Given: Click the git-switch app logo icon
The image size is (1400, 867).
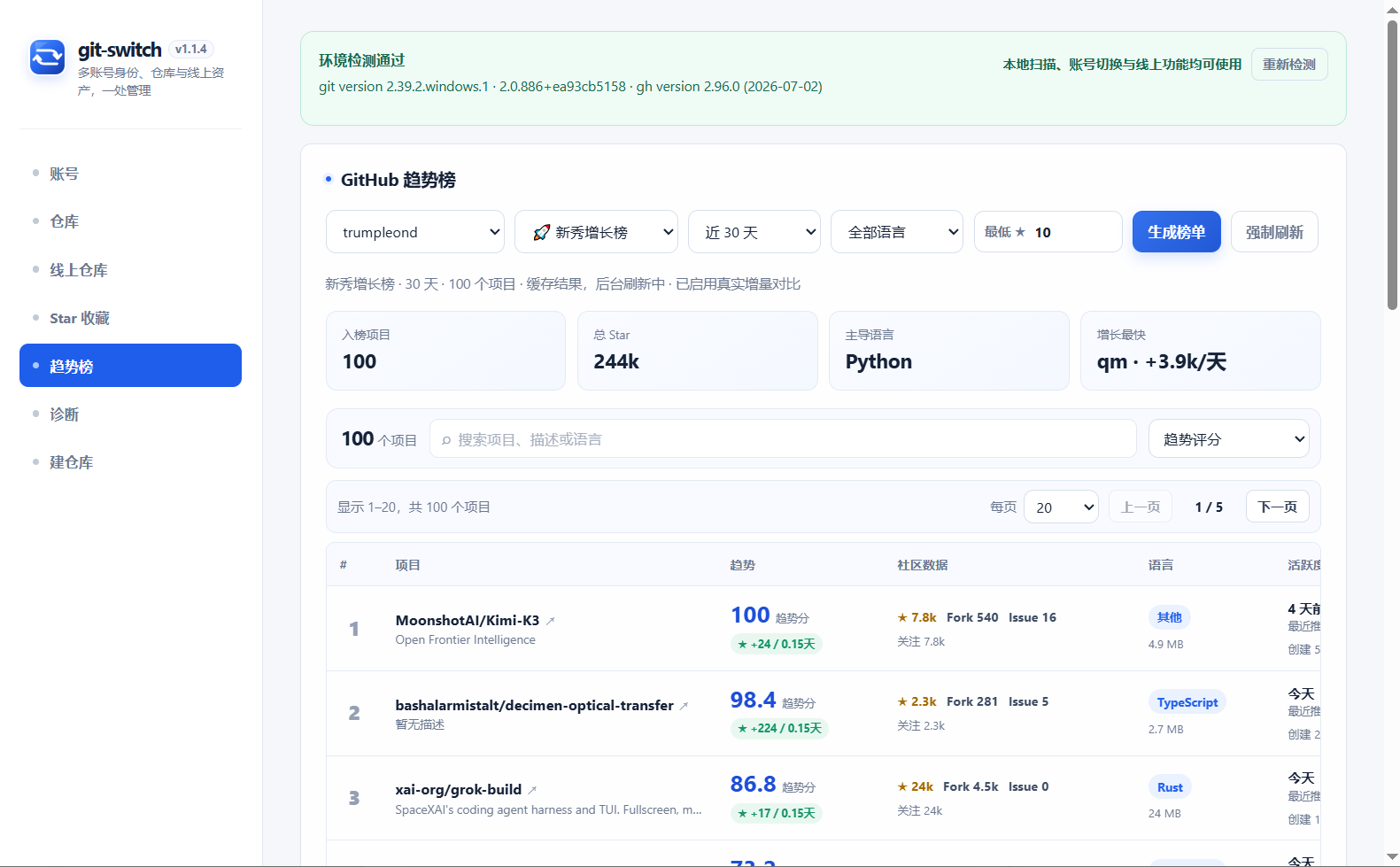Looking at the screenshot, I should pos(47,58).
